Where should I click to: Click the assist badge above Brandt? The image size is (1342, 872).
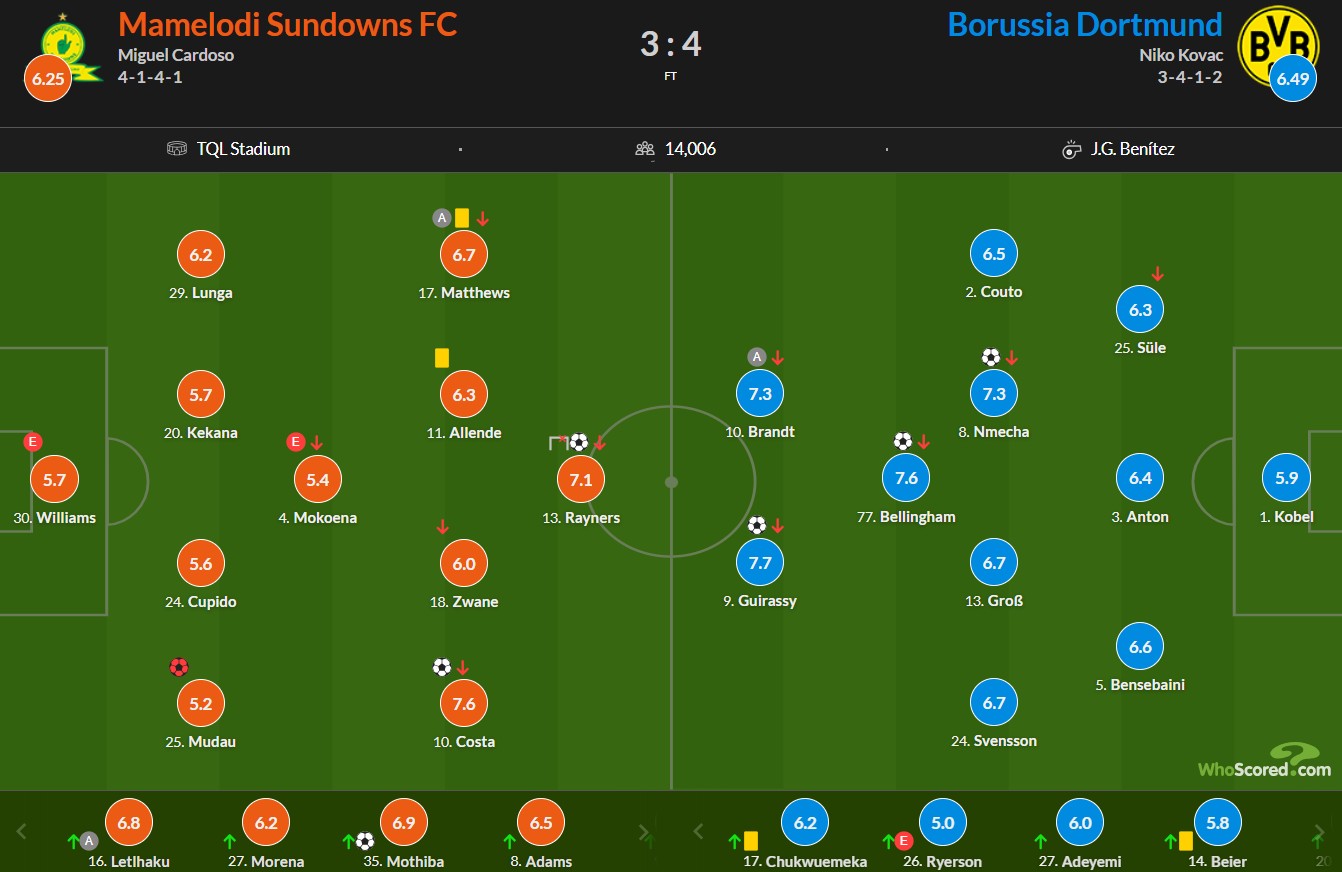(757, 357)
